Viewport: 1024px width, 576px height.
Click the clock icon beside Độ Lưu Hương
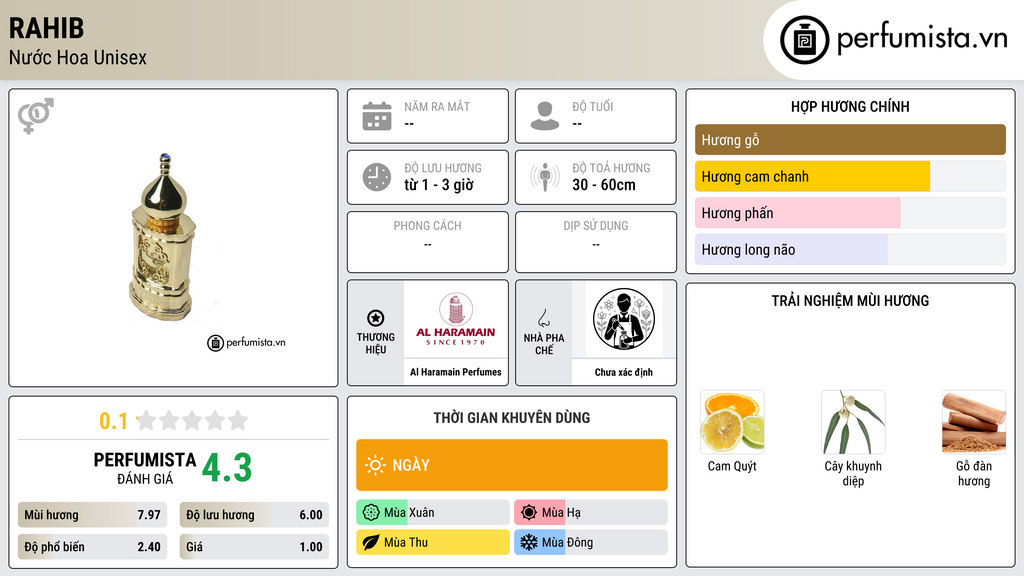coord(377,177)
